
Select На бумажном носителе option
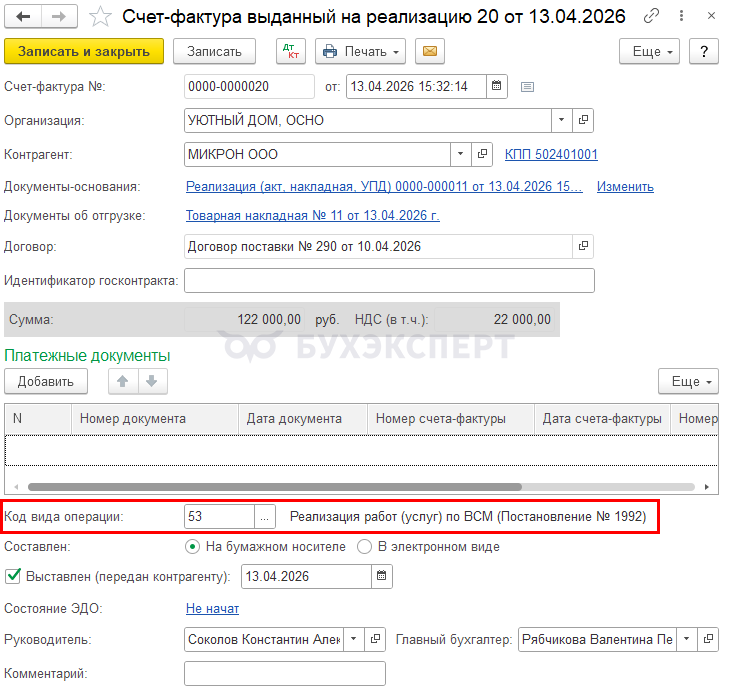pyautogui.click(x=193, y=547)
